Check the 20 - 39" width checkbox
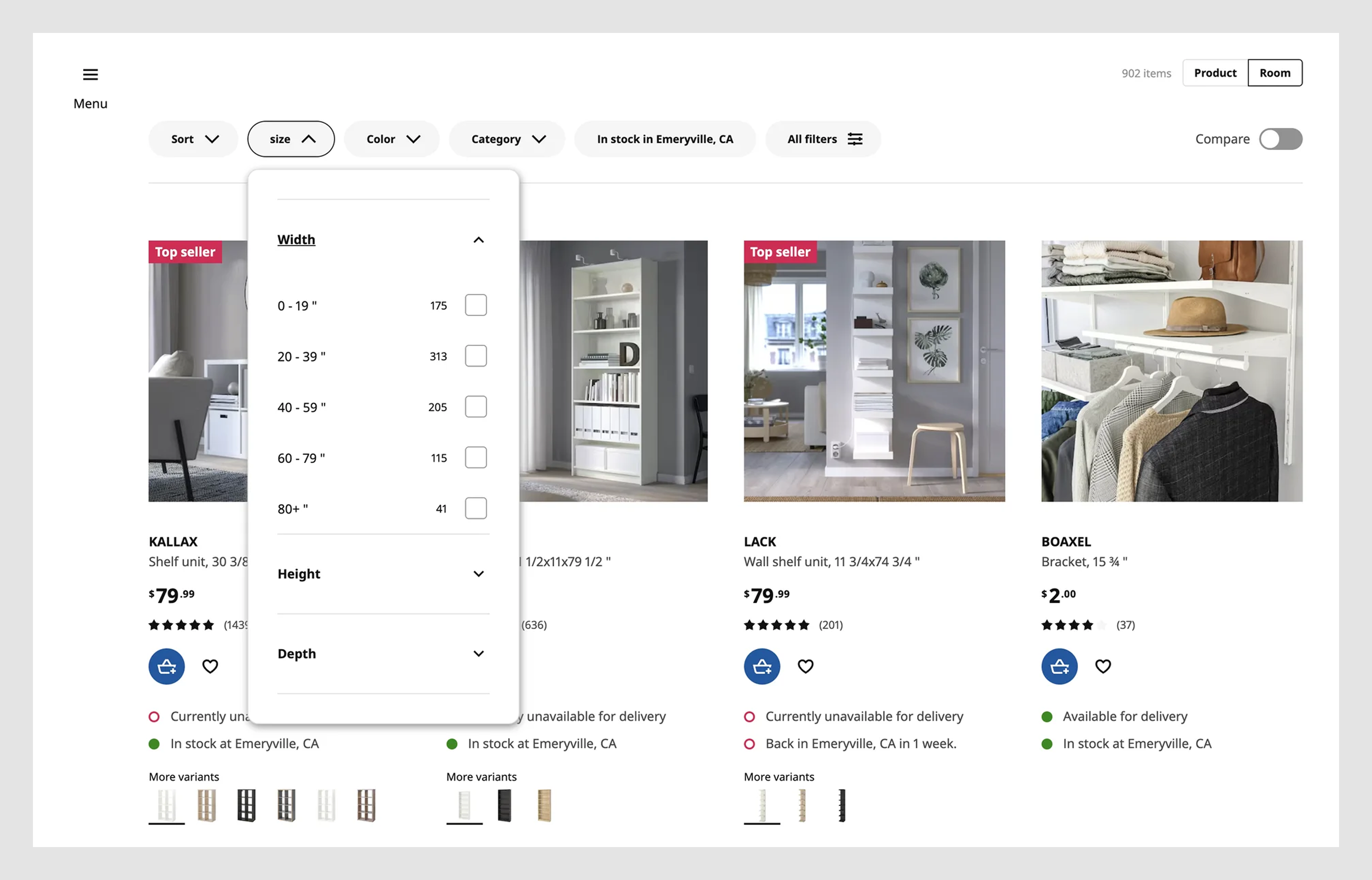 [x=476, y=356]
